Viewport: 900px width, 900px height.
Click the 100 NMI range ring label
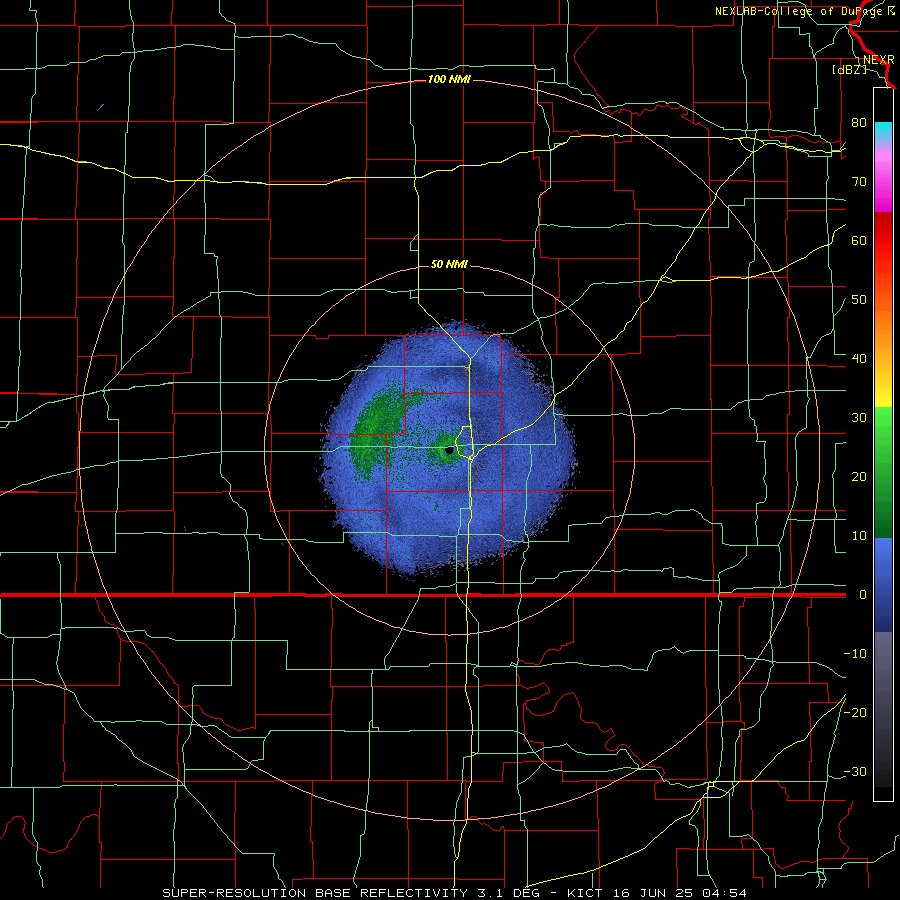click(449, 79)
